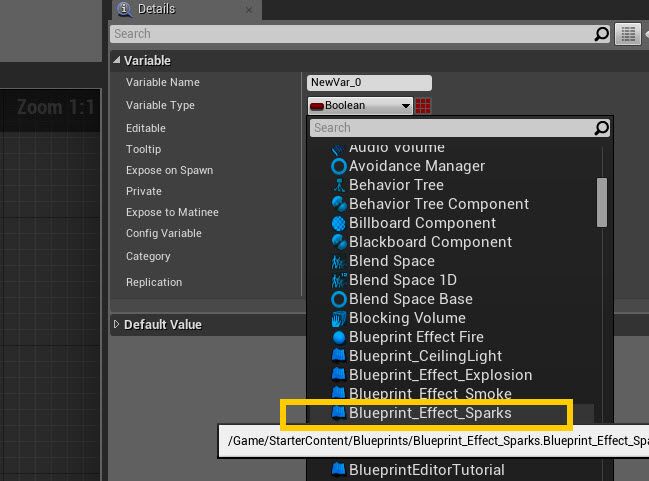This screenshot has height=481, width=649.
Task: Click the Variable Name label
Action: (163, 82)
